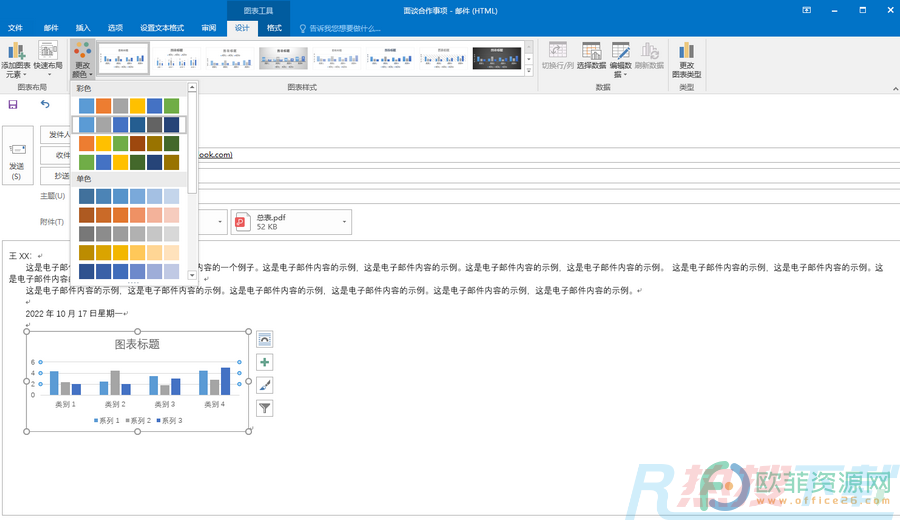The width and height of the screenshot is (900, 520).
Task: Click color palette scrollbar down arrow
Action: 192,275
